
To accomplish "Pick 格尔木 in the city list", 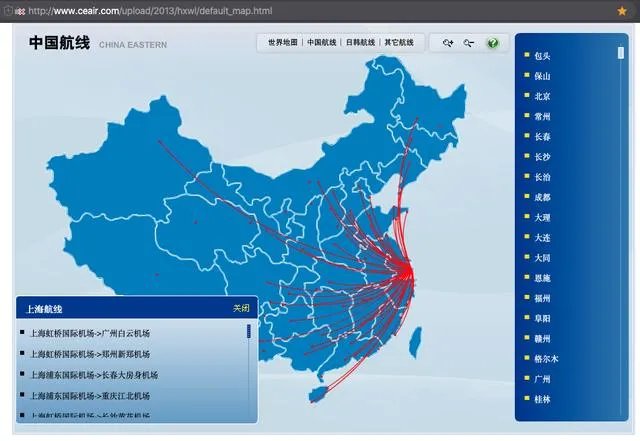I will point(546,359).
